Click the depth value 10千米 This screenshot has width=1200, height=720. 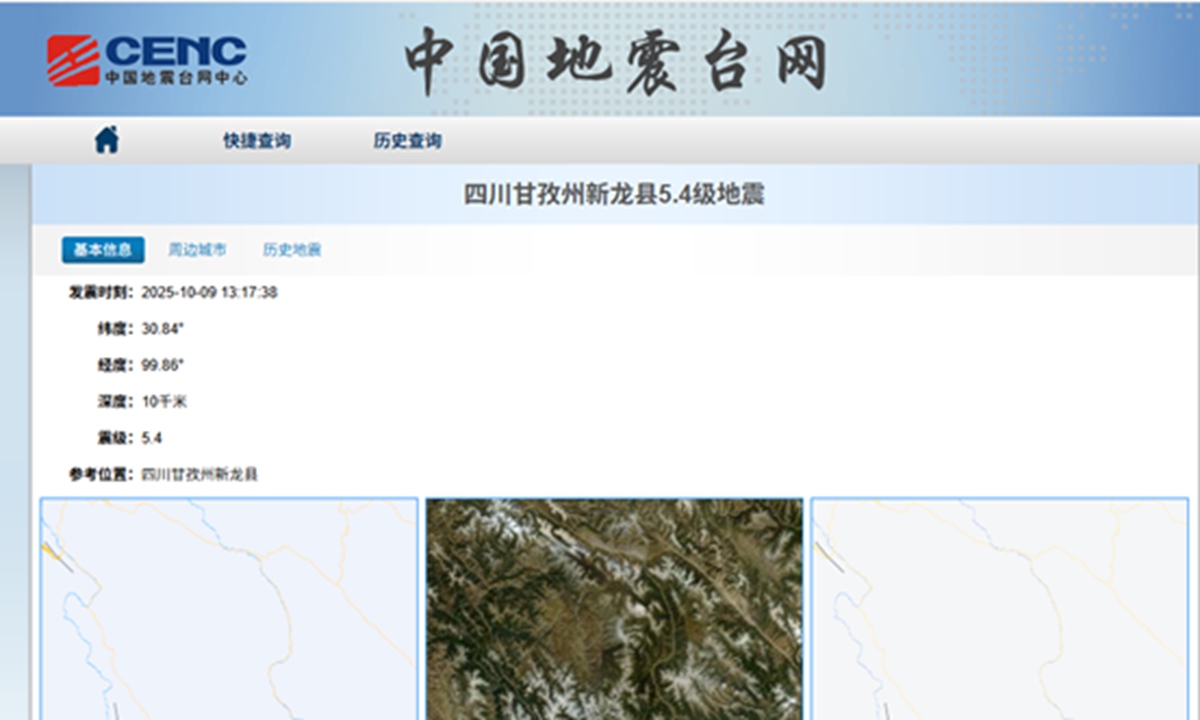pyautogui.click(x=163, y=402)
